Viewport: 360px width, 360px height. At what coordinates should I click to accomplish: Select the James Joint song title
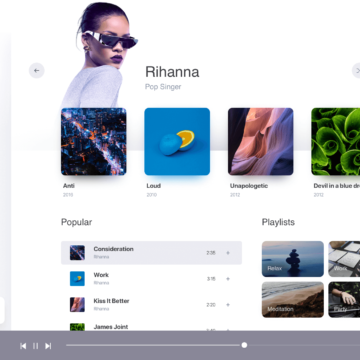click(x=111, y=327)
